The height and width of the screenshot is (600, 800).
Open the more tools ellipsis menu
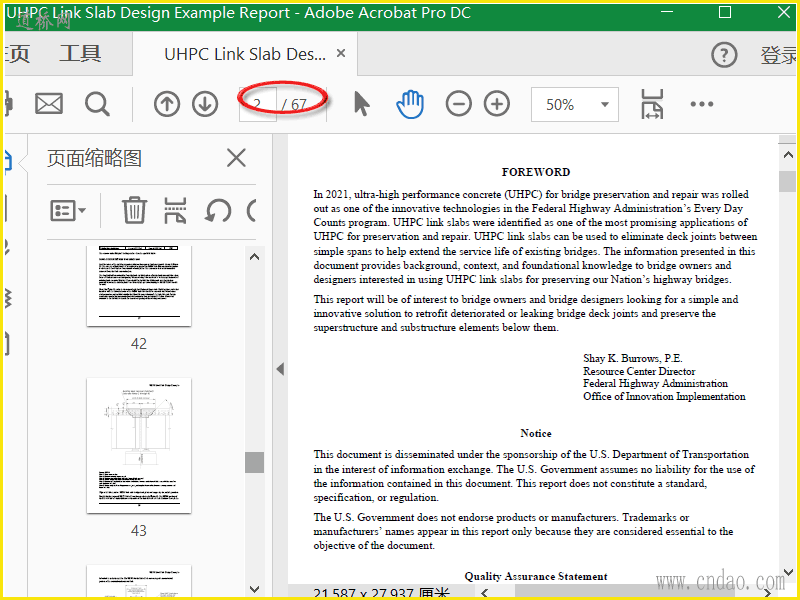702,104
